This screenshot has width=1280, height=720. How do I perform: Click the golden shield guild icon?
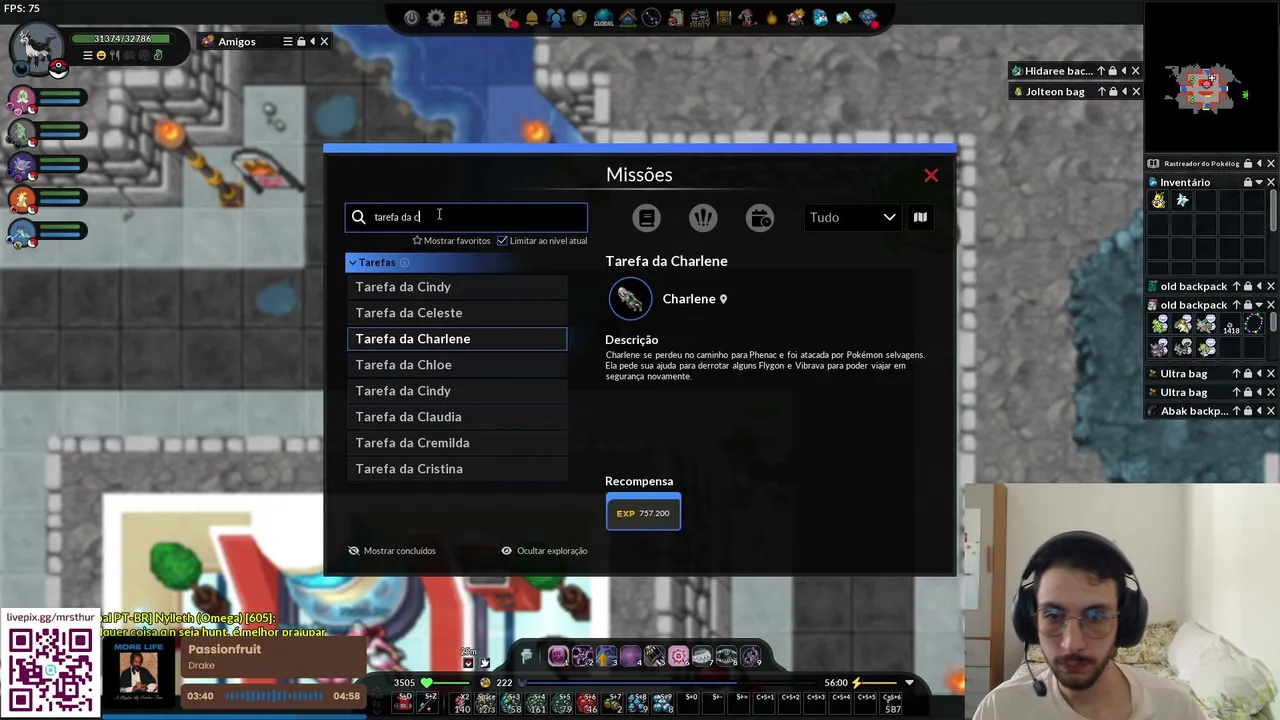coord(579,18)
